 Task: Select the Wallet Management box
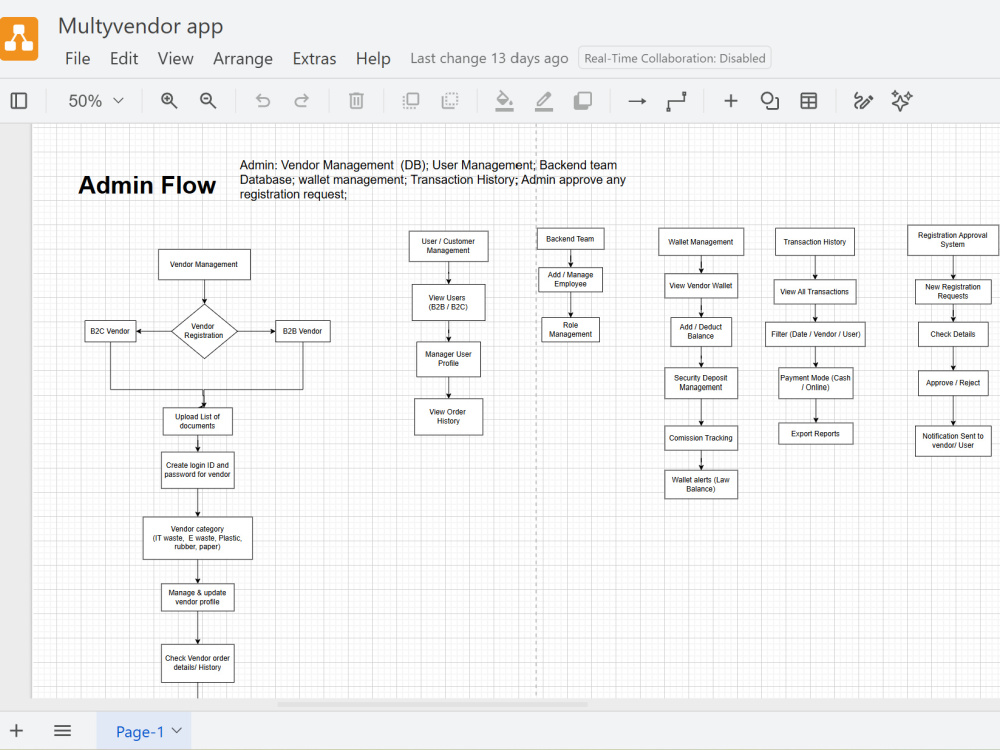[x=701, y=242]
